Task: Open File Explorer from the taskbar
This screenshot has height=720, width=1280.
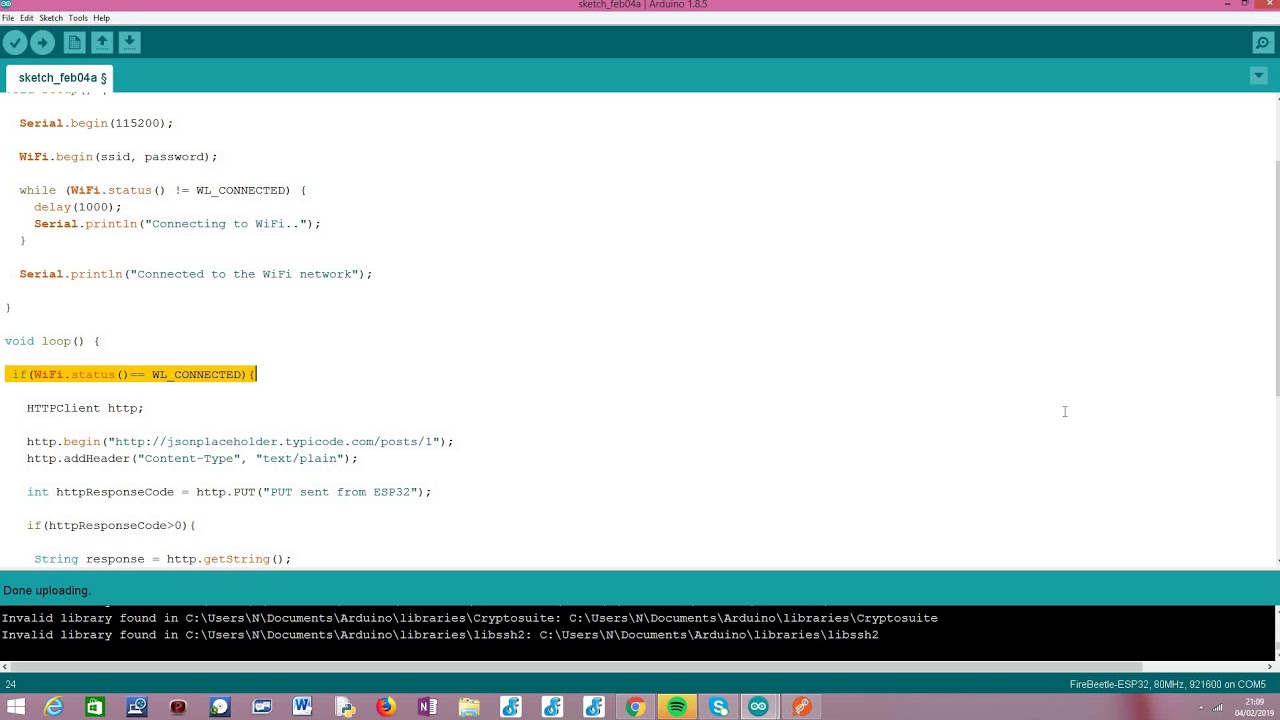Action: coord(469,707)
